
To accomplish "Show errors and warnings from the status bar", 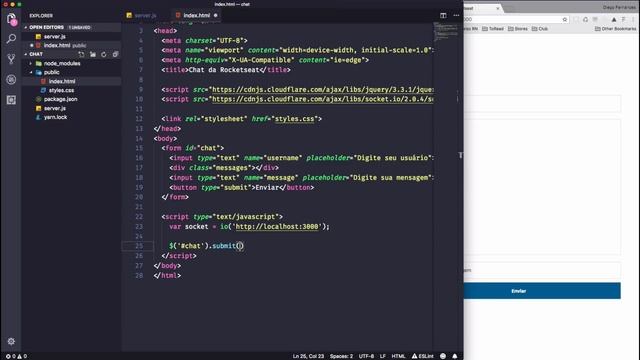I will [x=16, y=356].
